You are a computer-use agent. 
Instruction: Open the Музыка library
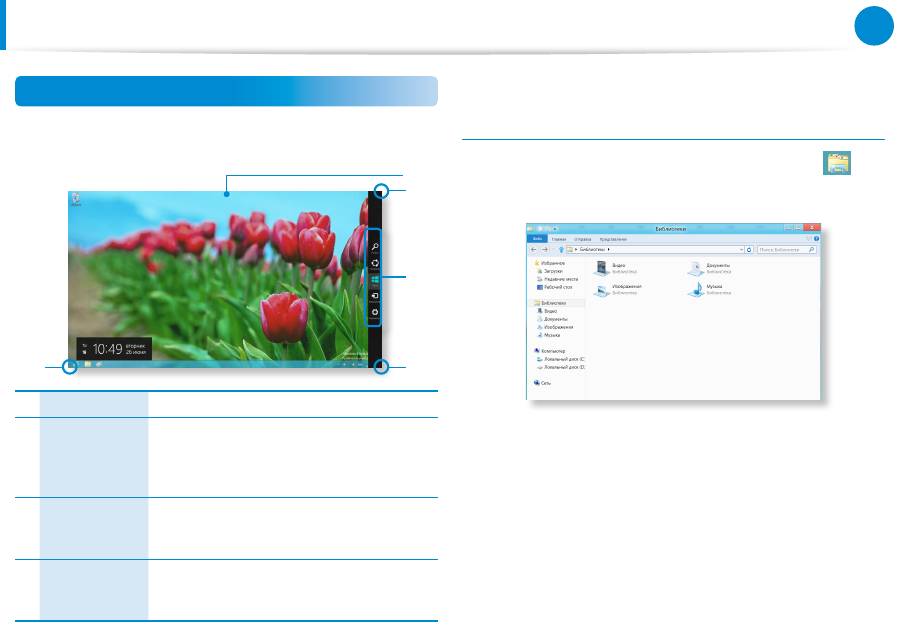point(697,289)
